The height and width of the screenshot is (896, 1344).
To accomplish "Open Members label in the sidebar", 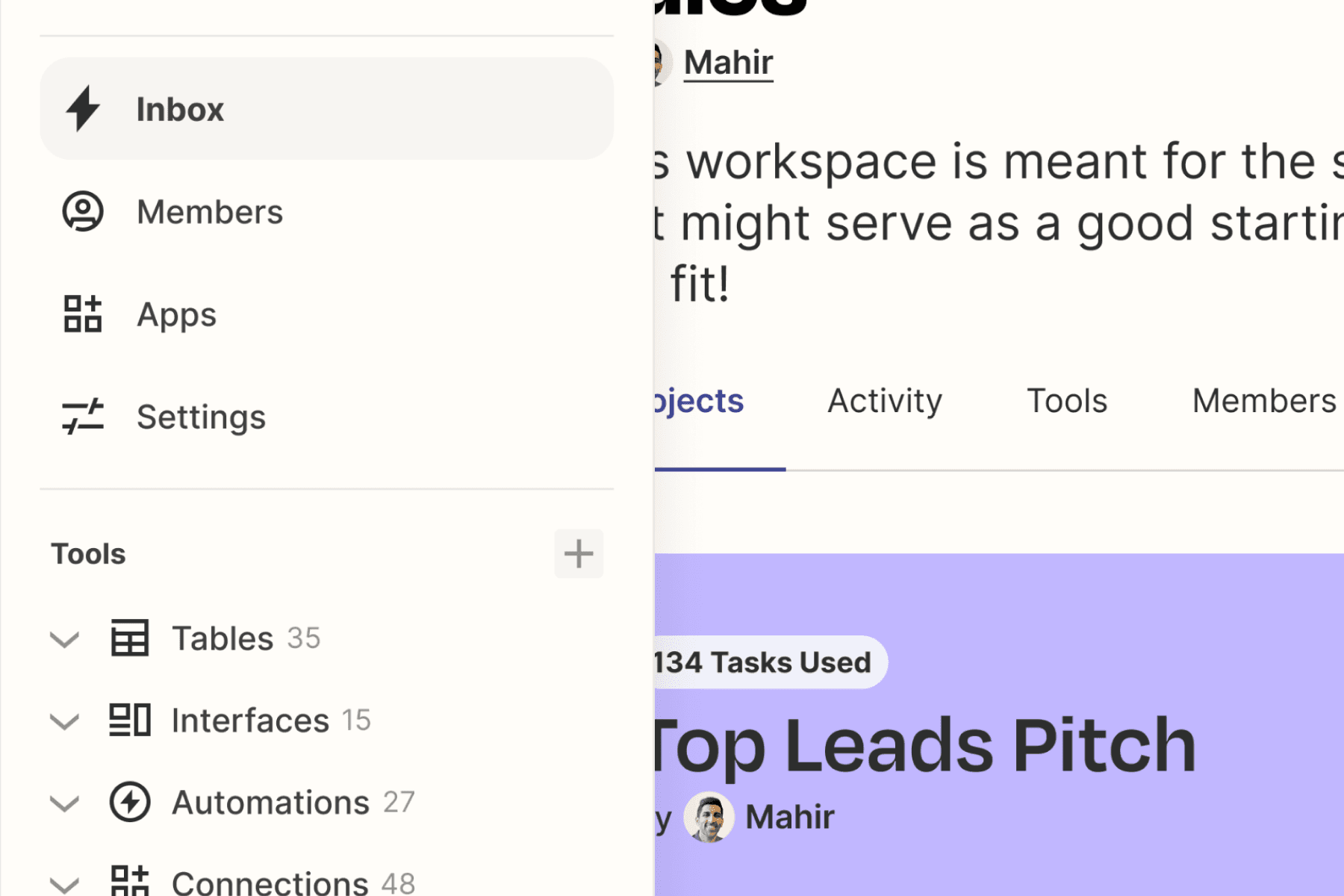I will [210, 212].
